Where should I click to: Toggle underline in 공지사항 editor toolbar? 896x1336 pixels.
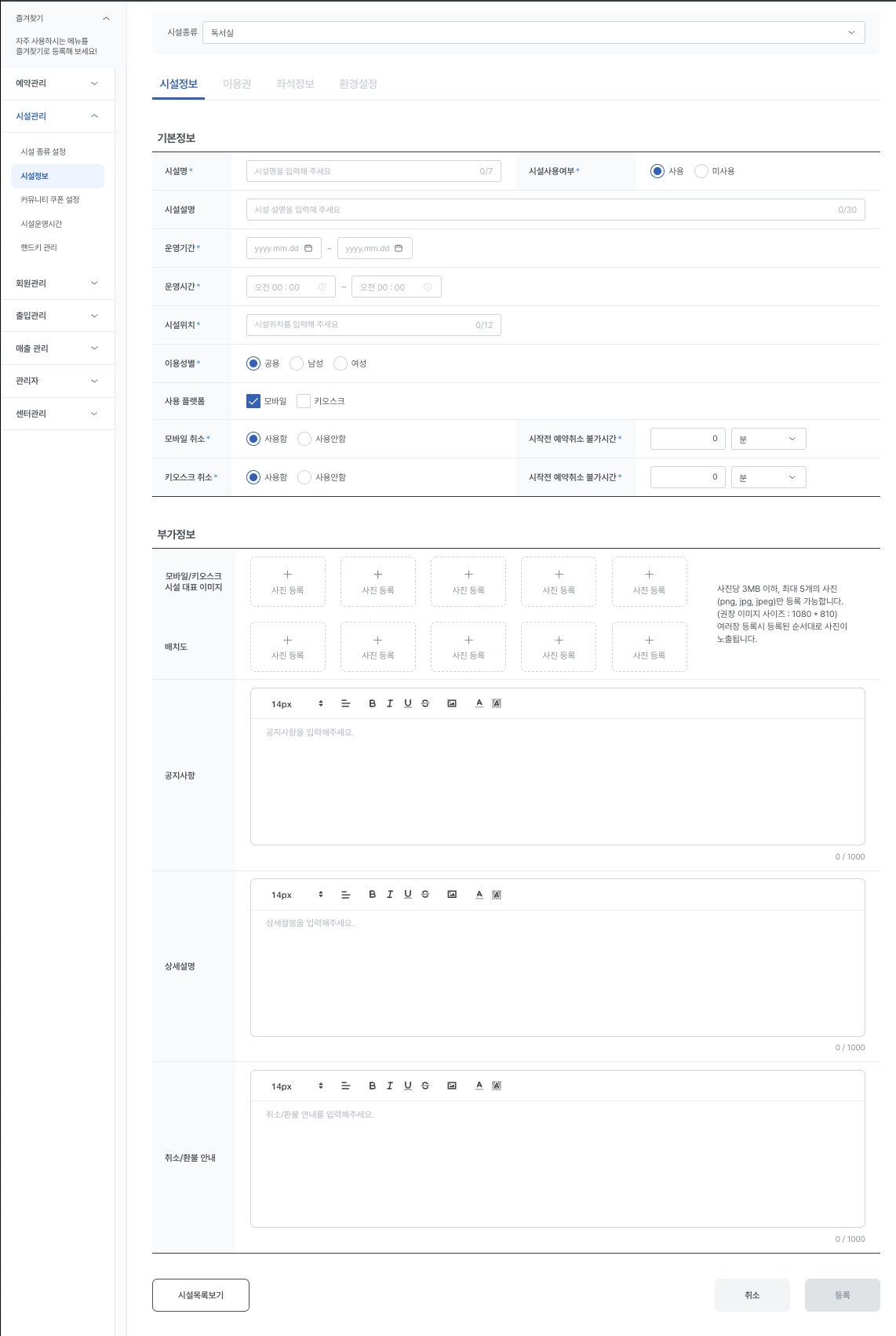(408, 703)
